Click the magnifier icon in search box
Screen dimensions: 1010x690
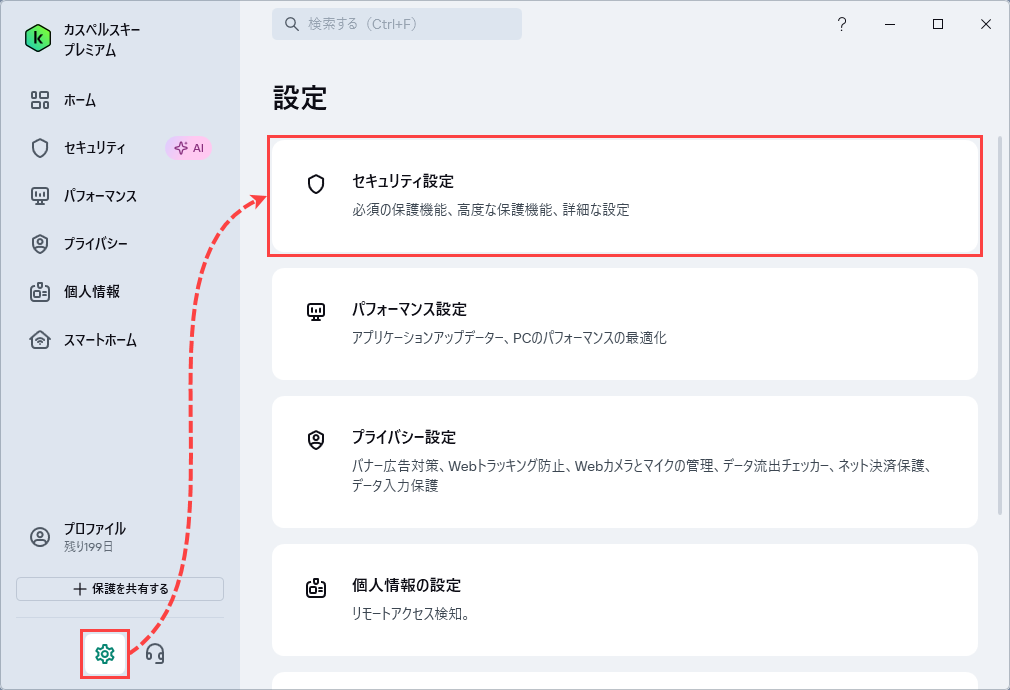[x=292, y=24]
